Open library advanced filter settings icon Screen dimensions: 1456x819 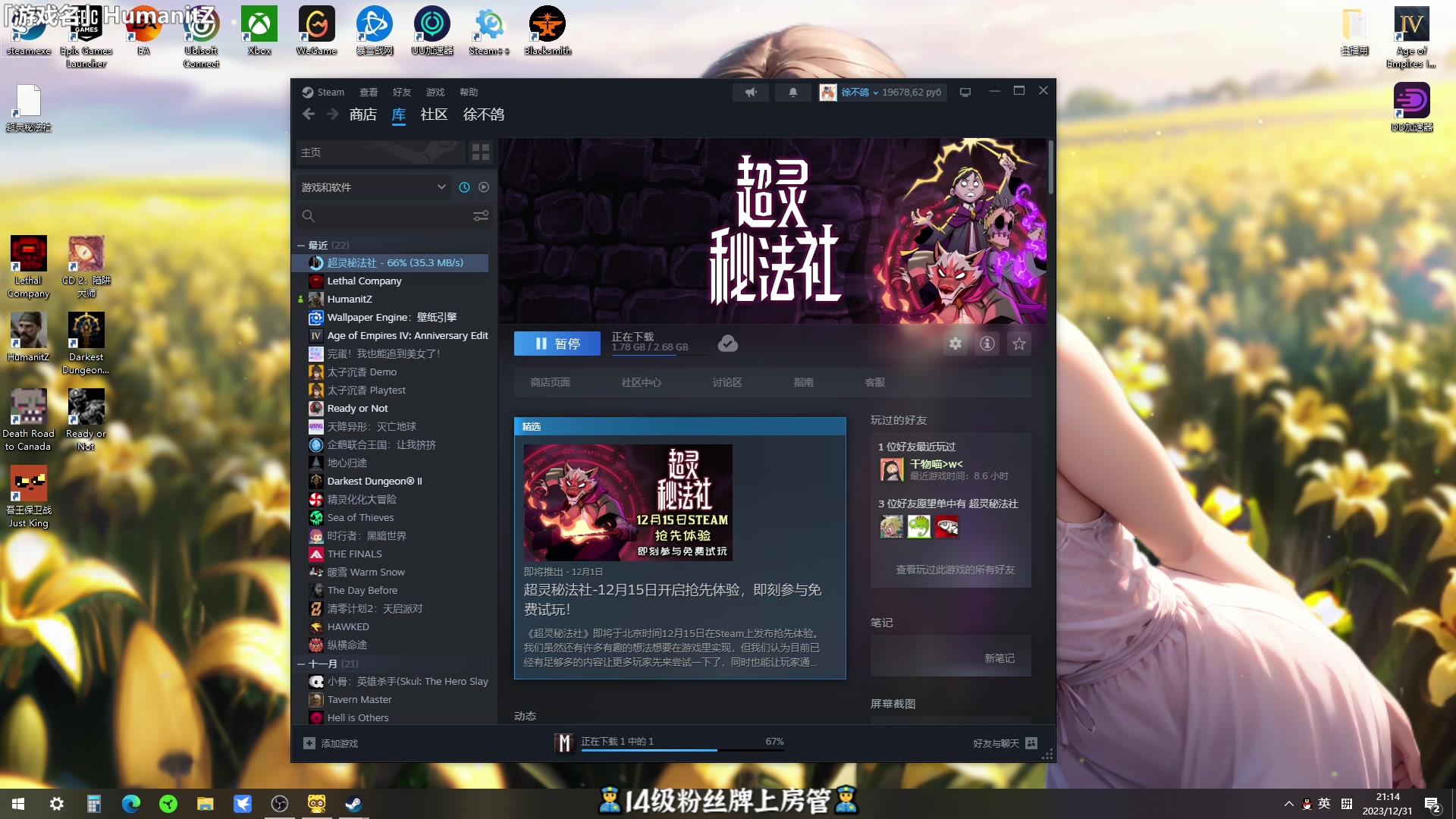point(481,216)
